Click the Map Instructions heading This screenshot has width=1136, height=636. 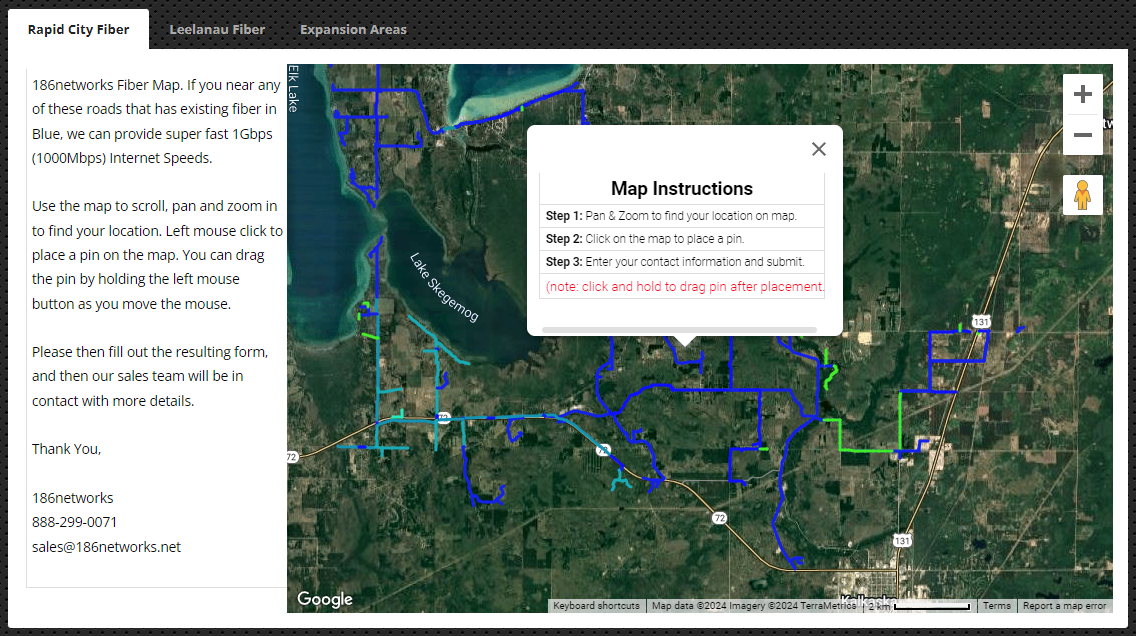682,189
